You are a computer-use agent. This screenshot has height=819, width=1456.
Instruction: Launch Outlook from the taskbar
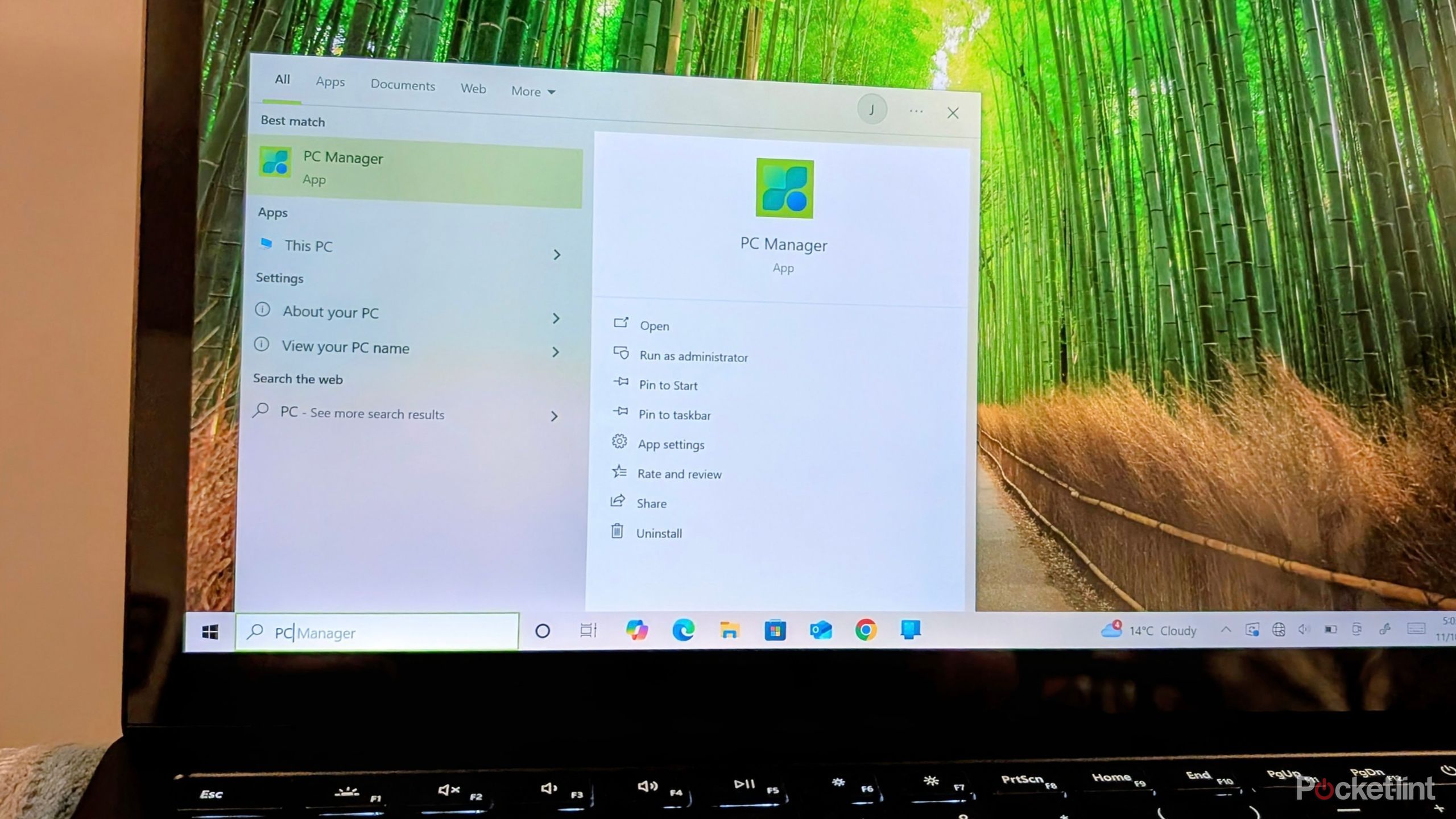(x=820, y=630)
